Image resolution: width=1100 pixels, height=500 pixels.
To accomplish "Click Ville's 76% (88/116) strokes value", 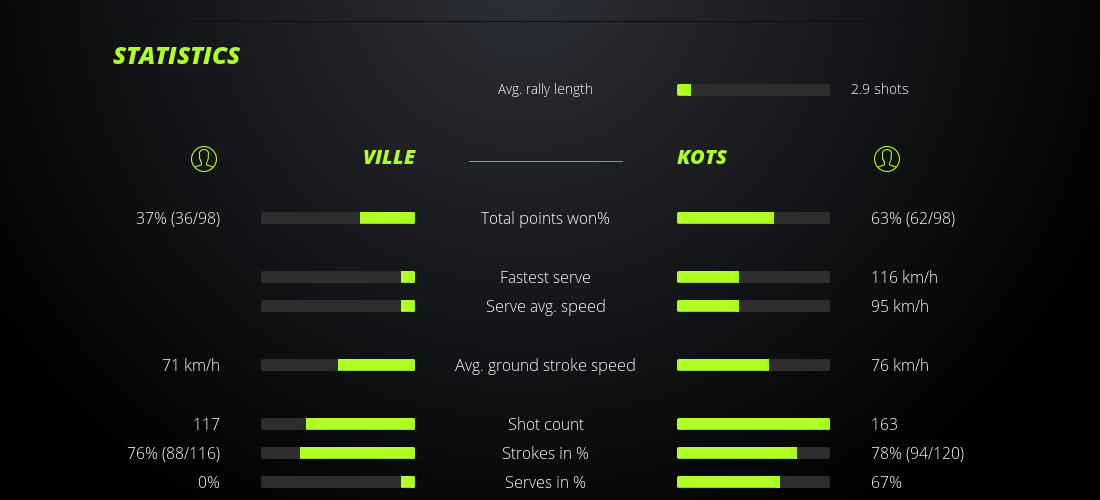I will click(x=174, y=453).
